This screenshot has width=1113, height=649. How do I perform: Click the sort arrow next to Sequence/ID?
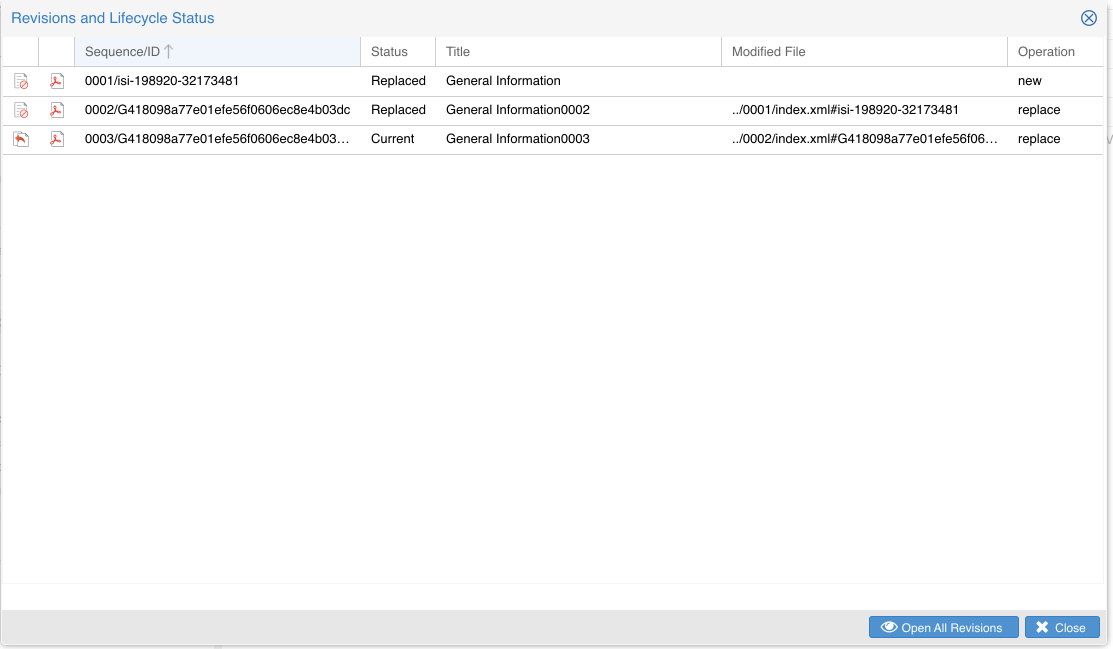[x=169, y=52]
